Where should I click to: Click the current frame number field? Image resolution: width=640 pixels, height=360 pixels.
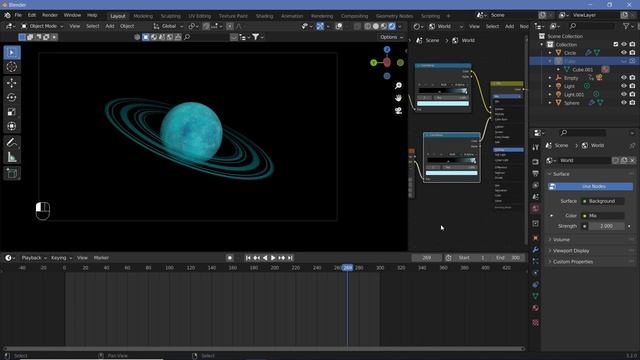tap(427, 258)
